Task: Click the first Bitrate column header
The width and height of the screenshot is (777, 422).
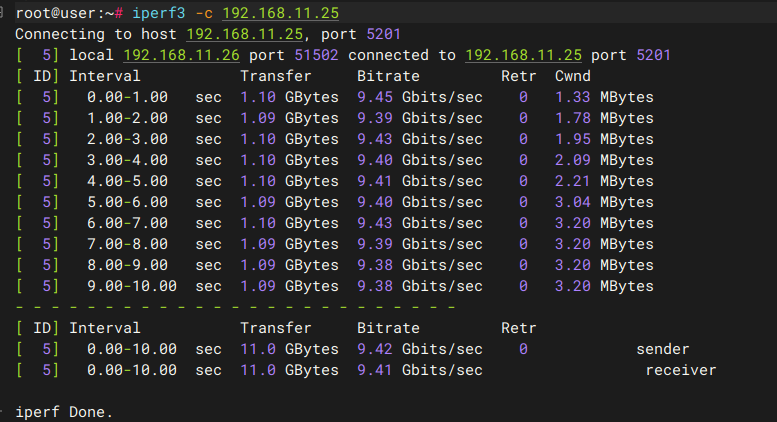Action: tap(388, 76)
